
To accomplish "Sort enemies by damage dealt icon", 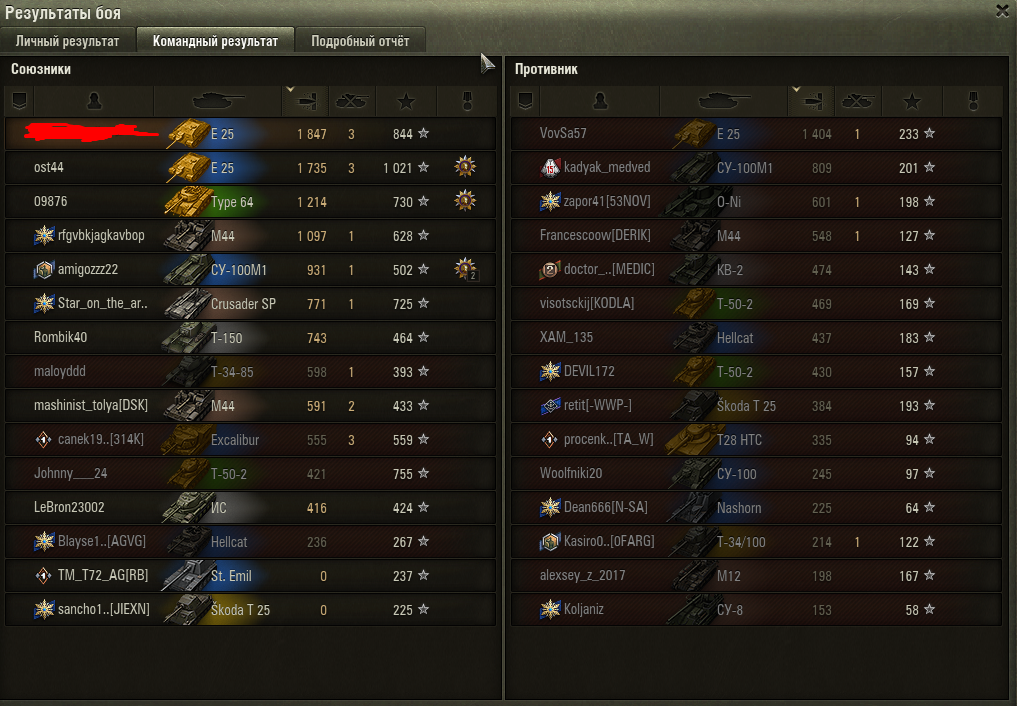I will [x=811, y=101].
